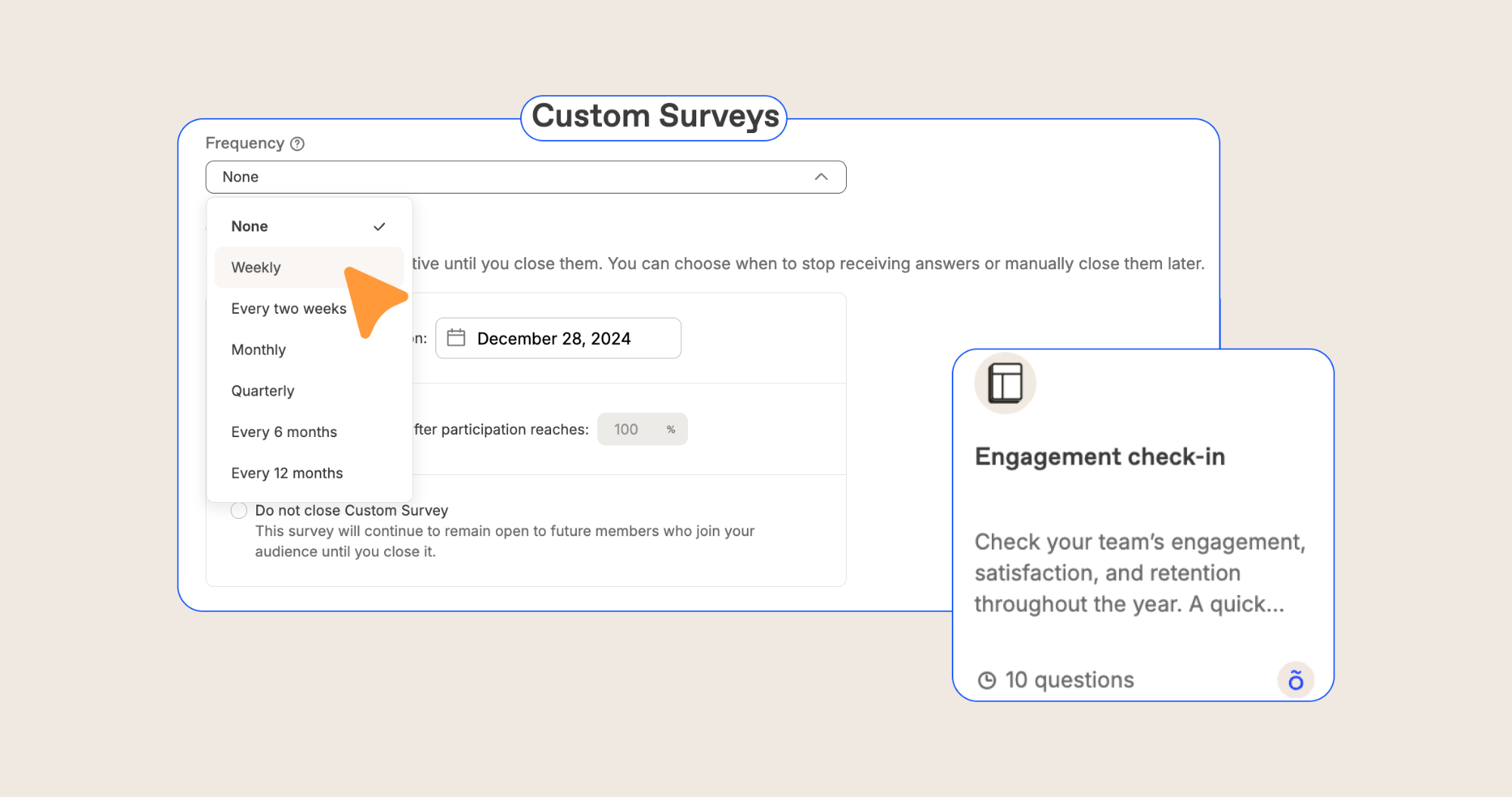The height and width of the screenshot is (797, 1512).
Task: Select the Quarterly frequency option
Action: click(262, 391)
